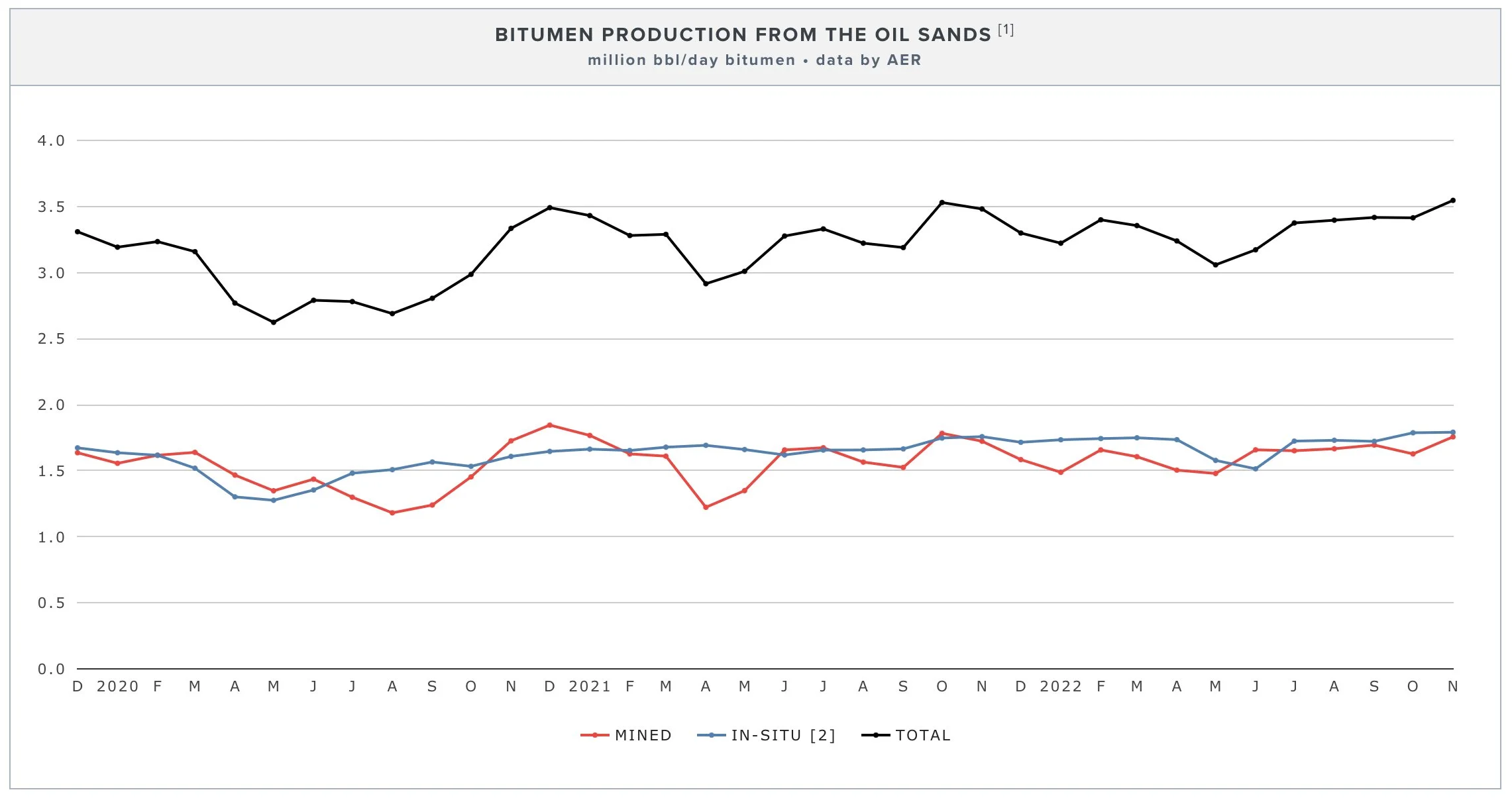This screenshot has height=800, width=1512.
Task: Toggle the IN-SITU [2] legend entry
Action: [x=783, y=735]
